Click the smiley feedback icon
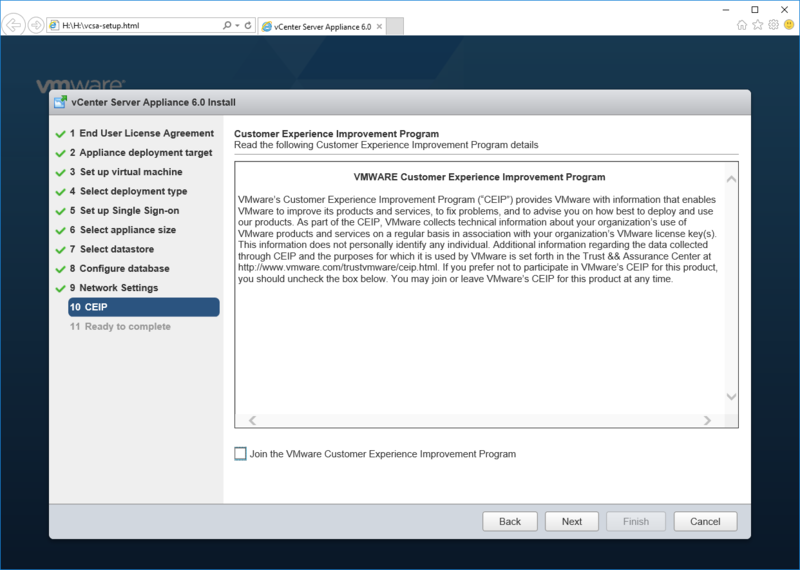800x570 pixels. (x=789, y=24)
